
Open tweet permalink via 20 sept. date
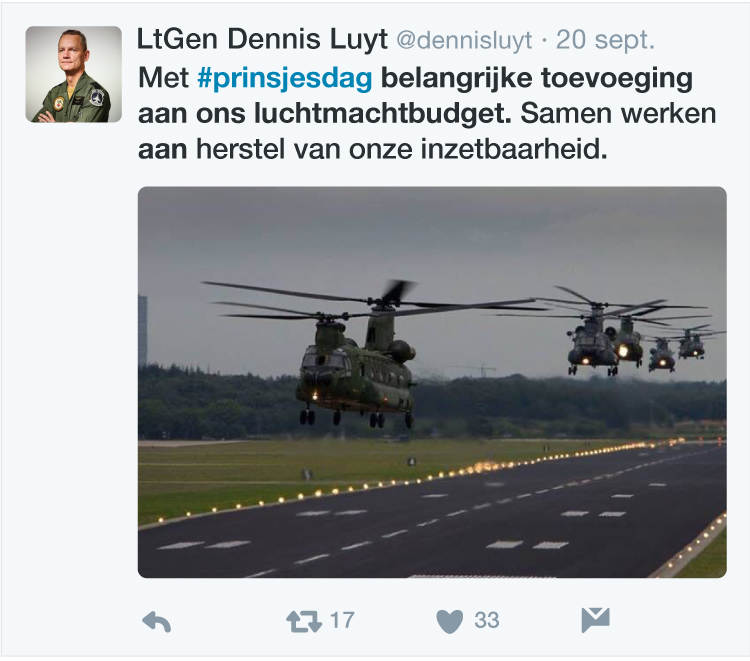click(605, 40)
